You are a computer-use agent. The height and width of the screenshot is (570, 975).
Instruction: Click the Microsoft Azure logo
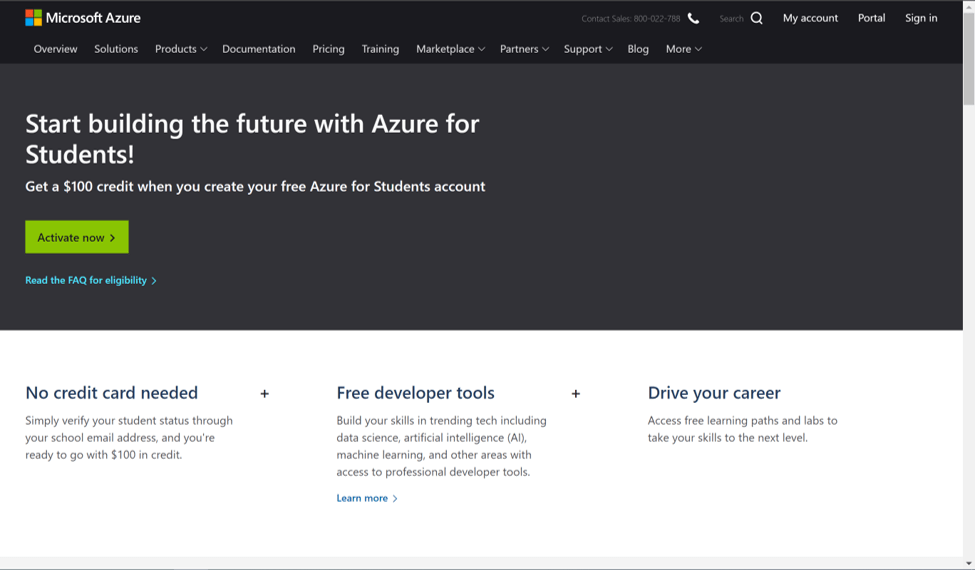tap(83, 18)
